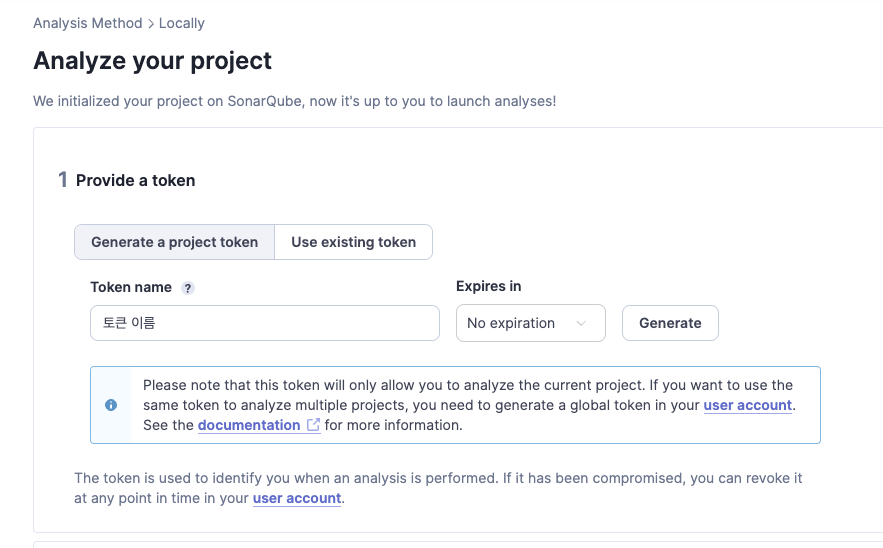Click the chevron arrow in the expiration selector
This screenshot has width=883, height=548.
coord(581,323)
